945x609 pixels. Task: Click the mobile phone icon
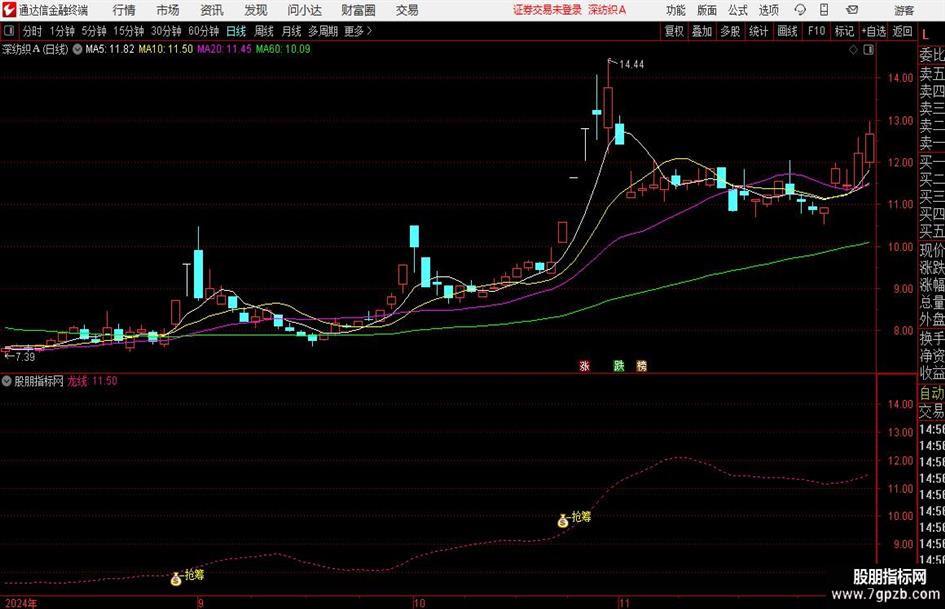pos(824,10)
